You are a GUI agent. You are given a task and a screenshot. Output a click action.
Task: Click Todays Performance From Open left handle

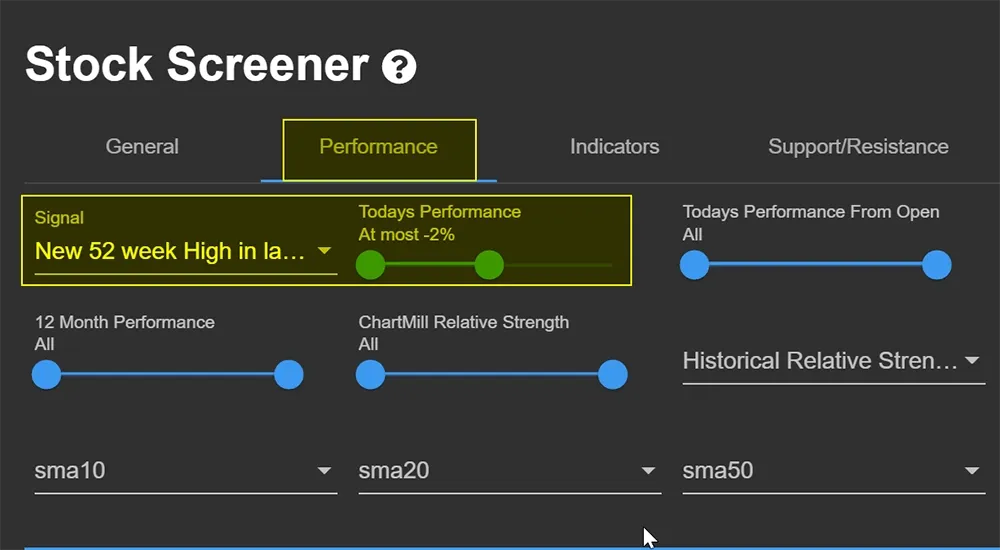(695, 265)
